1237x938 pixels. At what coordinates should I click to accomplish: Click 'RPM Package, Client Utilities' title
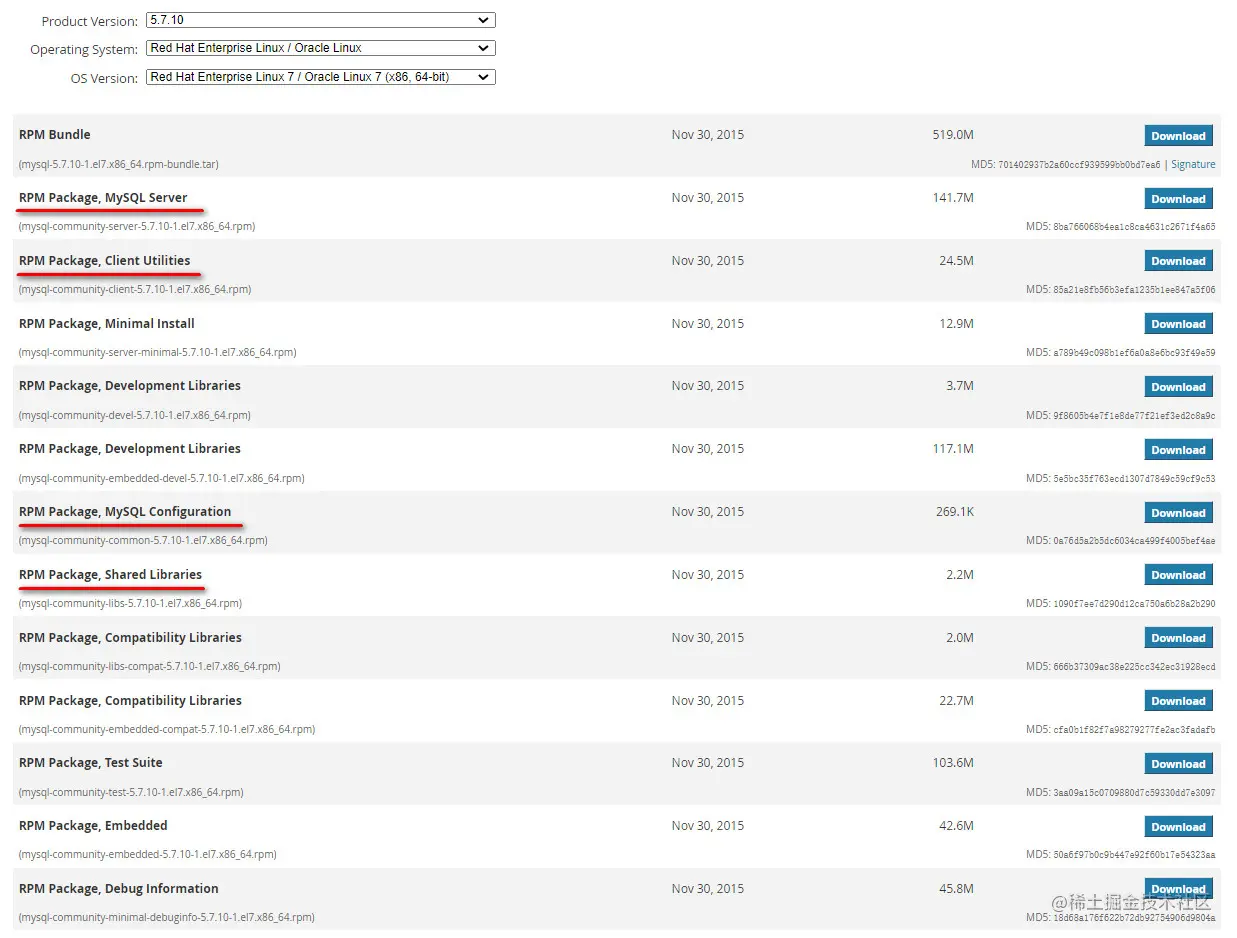(x=104, y=261)
